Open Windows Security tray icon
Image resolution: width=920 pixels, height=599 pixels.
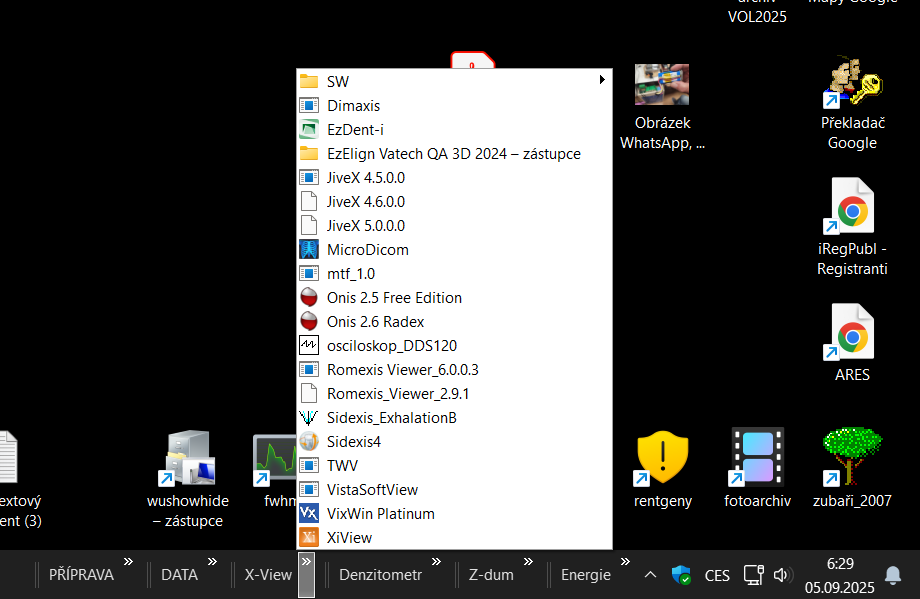(681, 575)
